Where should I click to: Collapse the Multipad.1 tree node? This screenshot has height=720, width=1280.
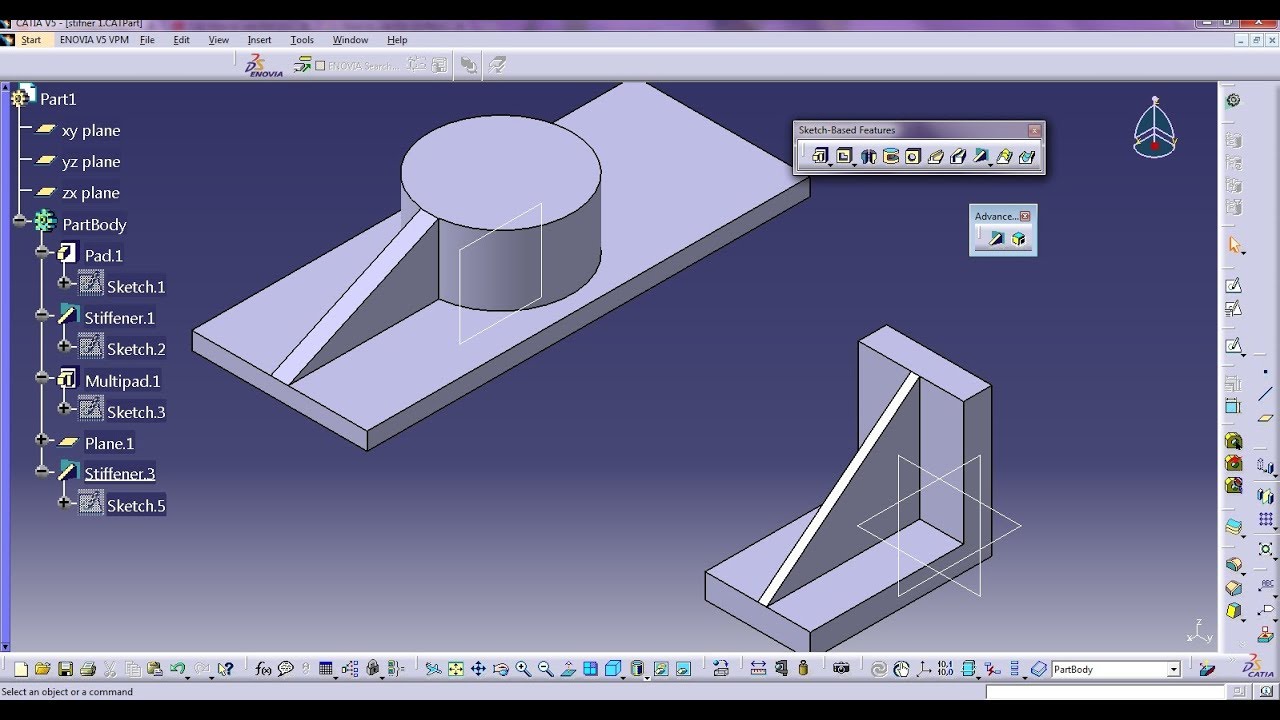pos(42,377)
